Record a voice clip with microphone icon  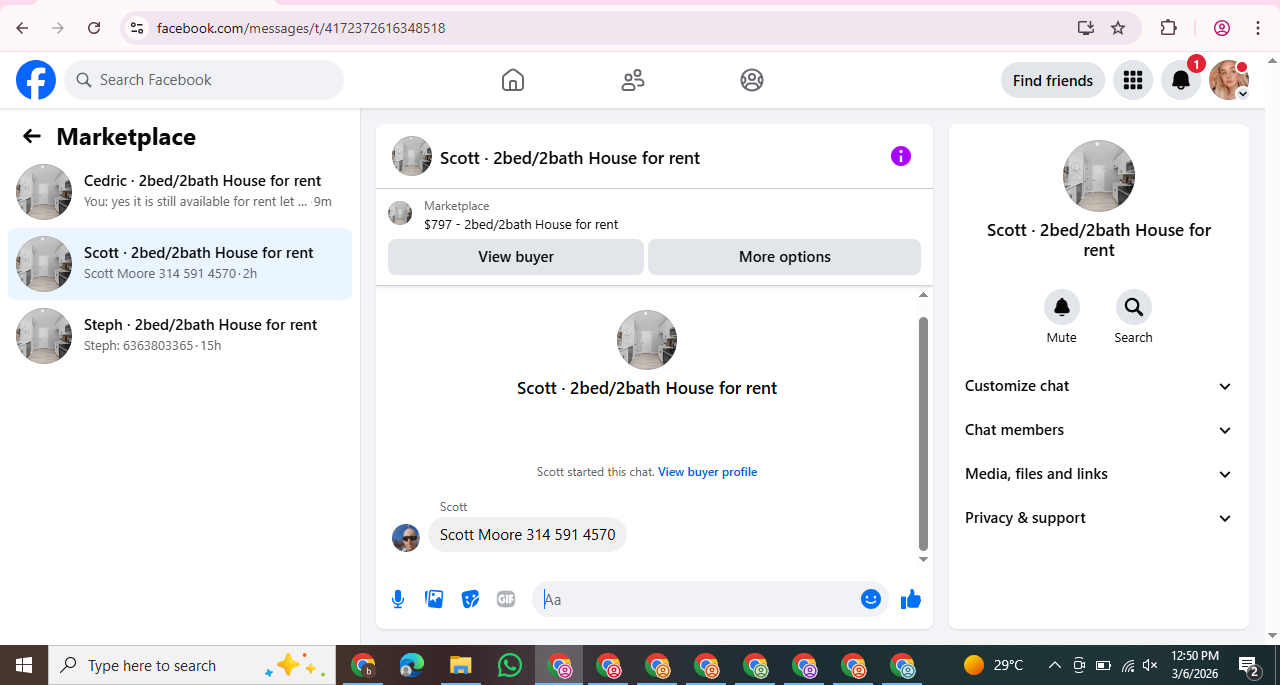(x=398, y=599)
